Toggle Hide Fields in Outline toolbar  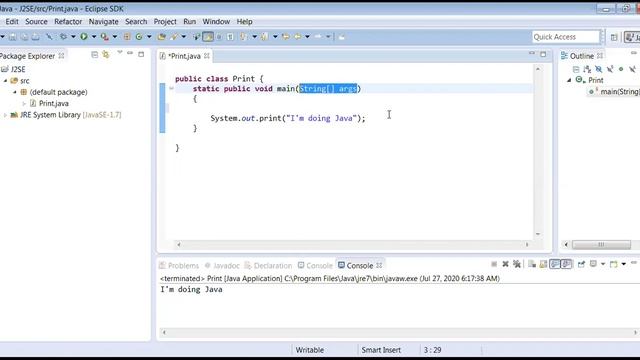(598, 69)
